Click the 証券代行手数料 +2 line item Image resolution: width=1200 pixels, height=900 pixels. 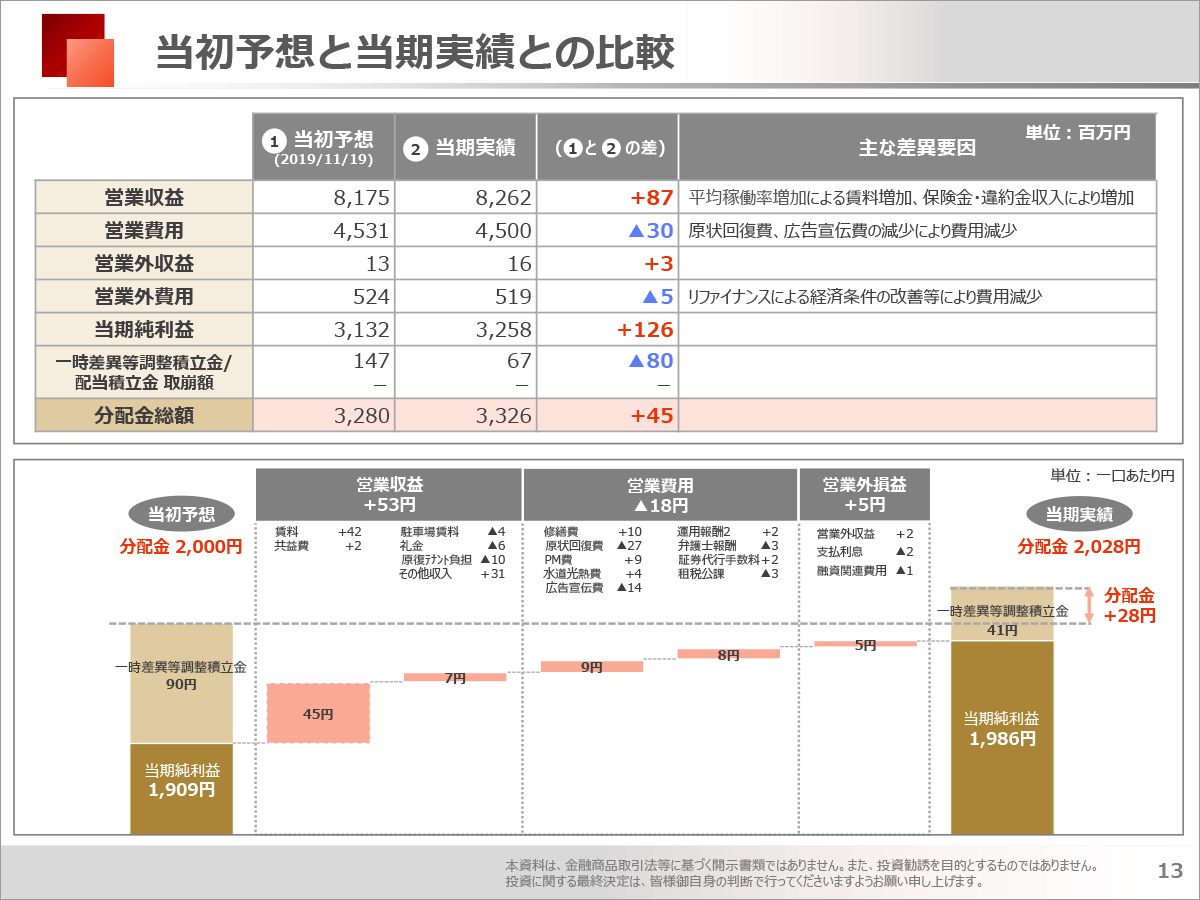click(x=728, y=560)
